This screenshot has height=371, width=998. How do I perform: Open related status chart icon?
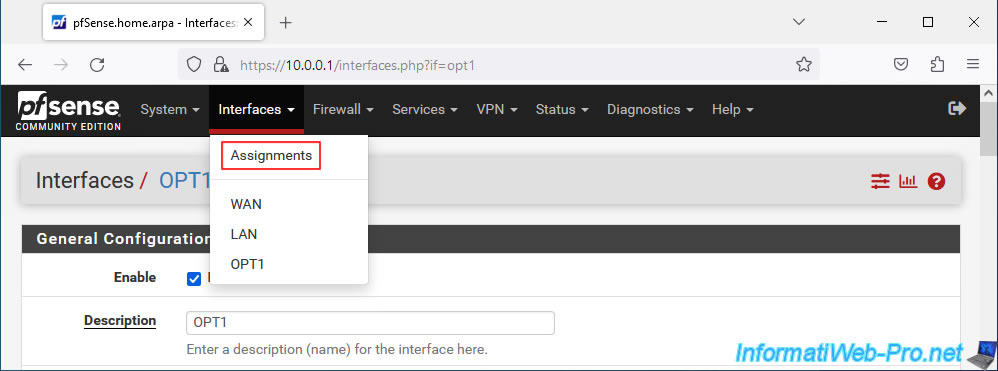point(908,181)
